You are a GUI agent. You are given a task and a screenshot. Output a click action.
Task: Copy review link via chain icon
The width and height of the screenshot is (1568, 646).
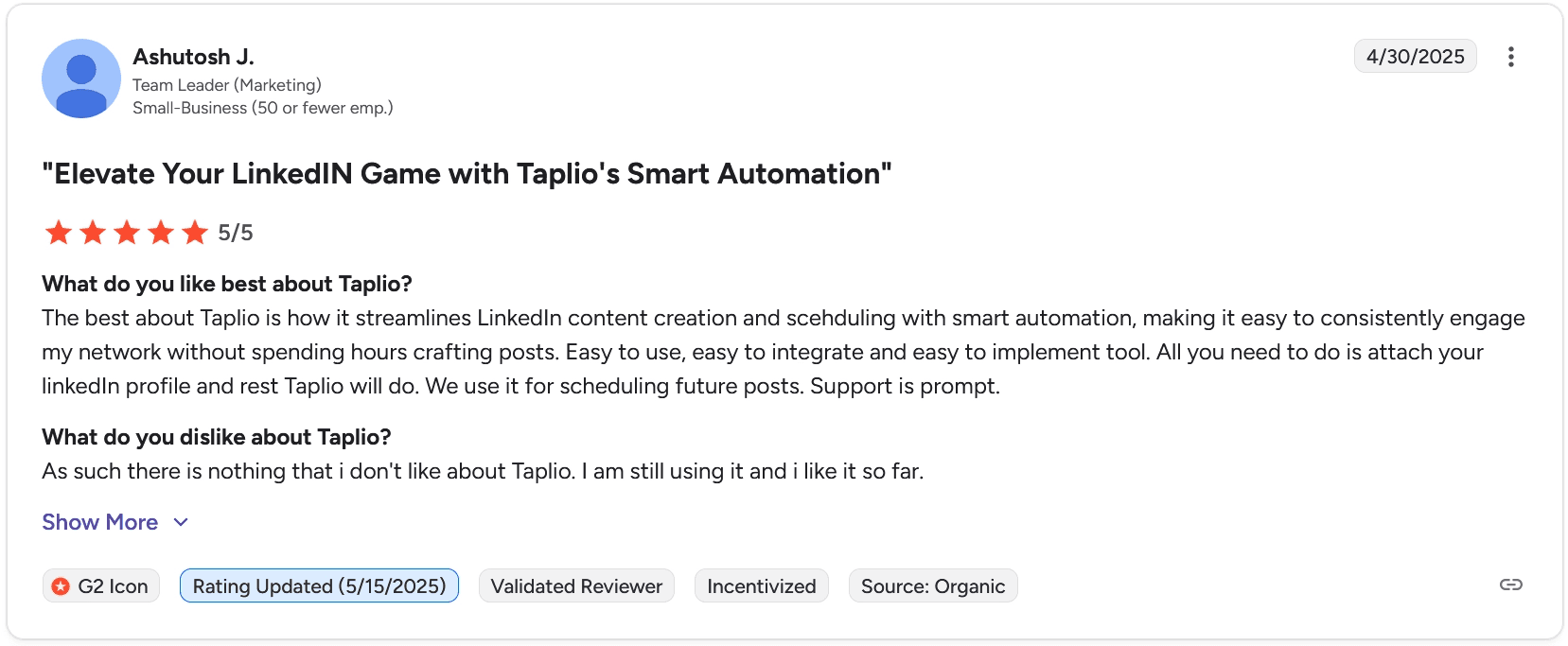coord(1510,585)
